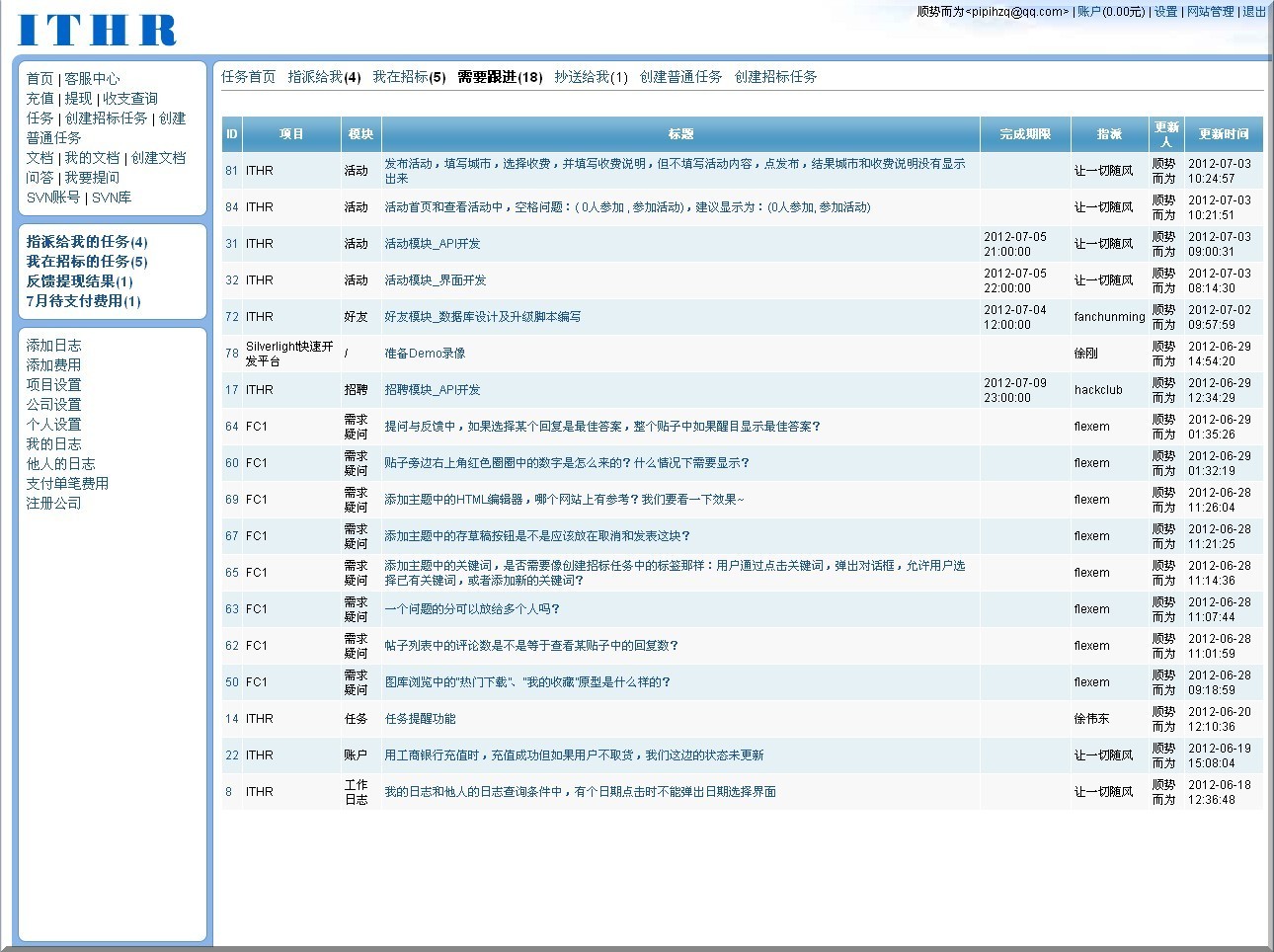1274x952 pixels.
Task: Open task 活动模块_API开发
Action: pos(432,244)
